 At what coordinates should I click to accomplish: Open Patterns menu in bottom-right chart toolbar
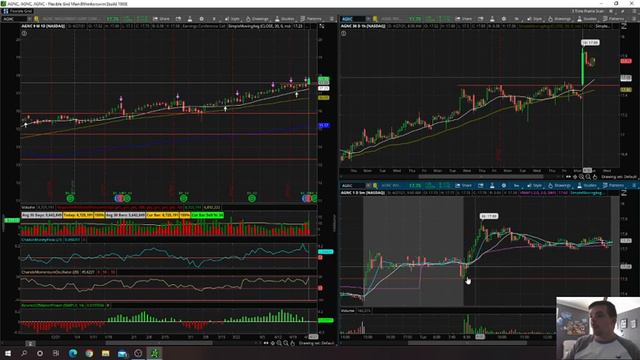pyautogui.click(x=613, y=185)
